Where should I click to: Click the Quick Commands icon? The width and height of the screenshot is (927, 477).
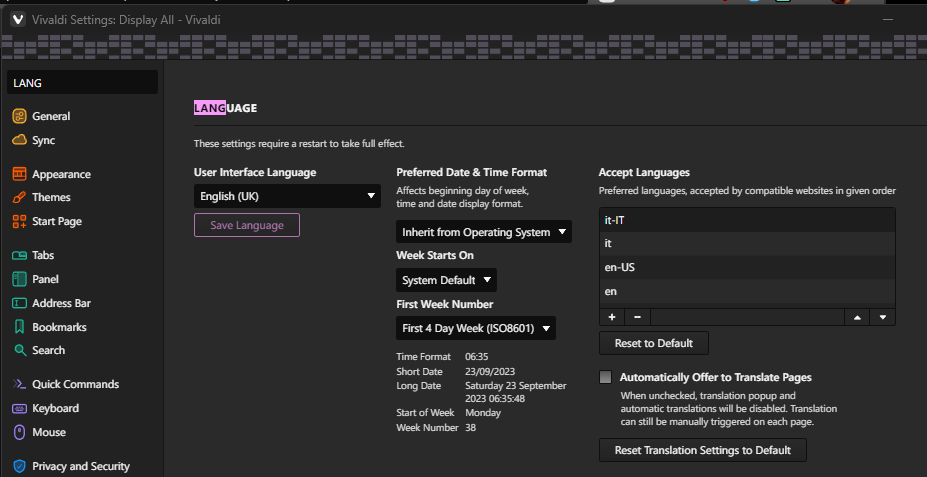tap(20, 384)
